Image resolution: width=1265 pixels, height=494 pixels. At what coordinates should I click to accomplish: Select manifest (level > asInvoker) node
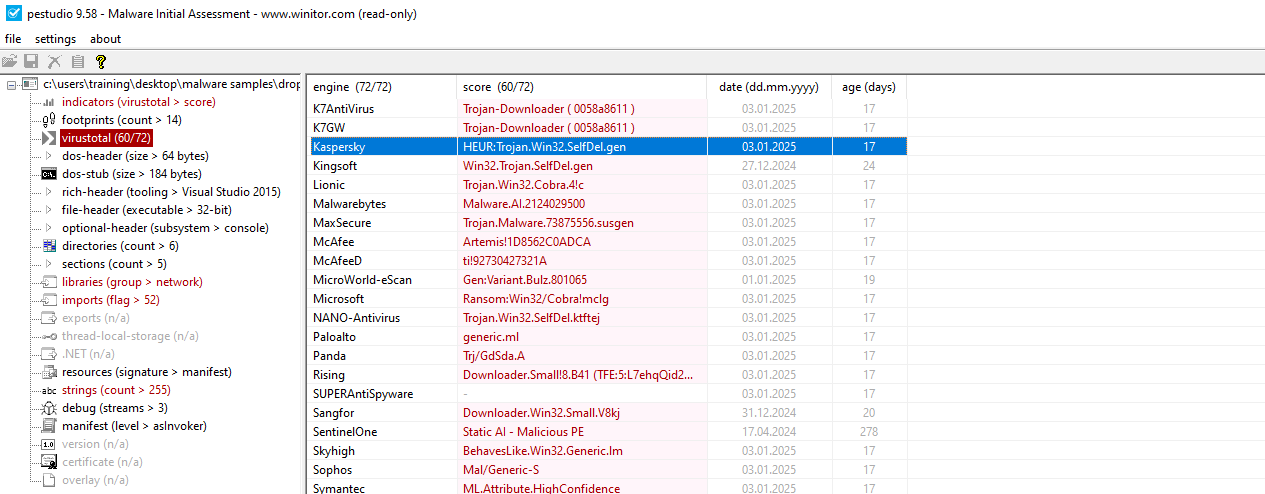[x=134, y=426]
